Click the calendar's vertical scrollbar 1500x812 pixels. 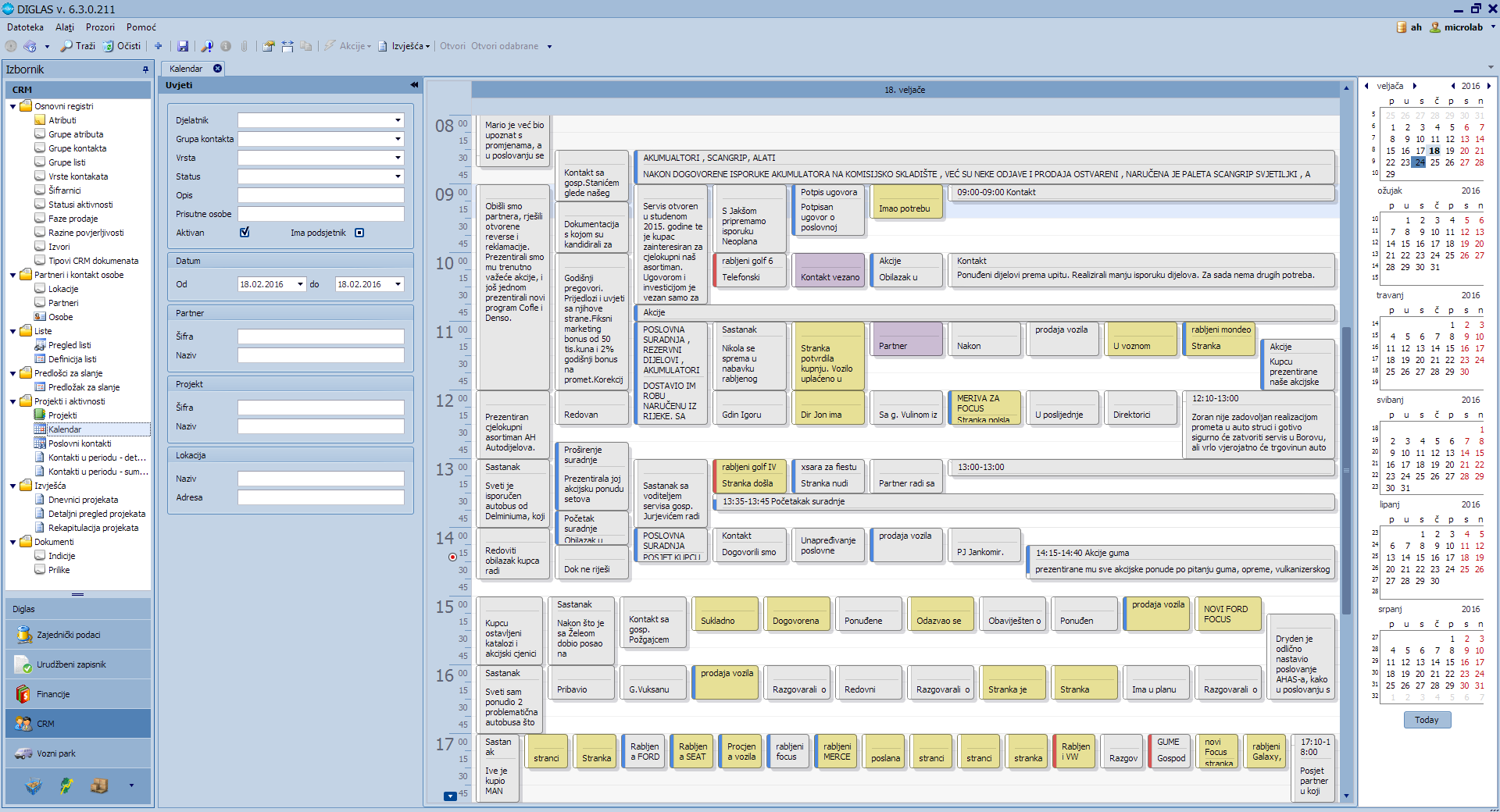coord(1346,468)
